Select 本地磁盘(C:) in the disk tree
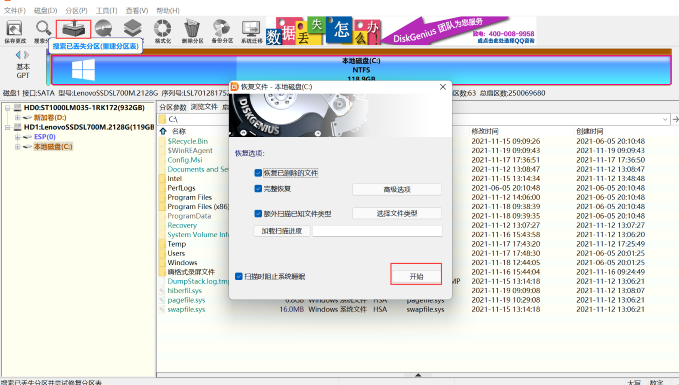Viewport: 679px width, 385px height. [53, 147]
